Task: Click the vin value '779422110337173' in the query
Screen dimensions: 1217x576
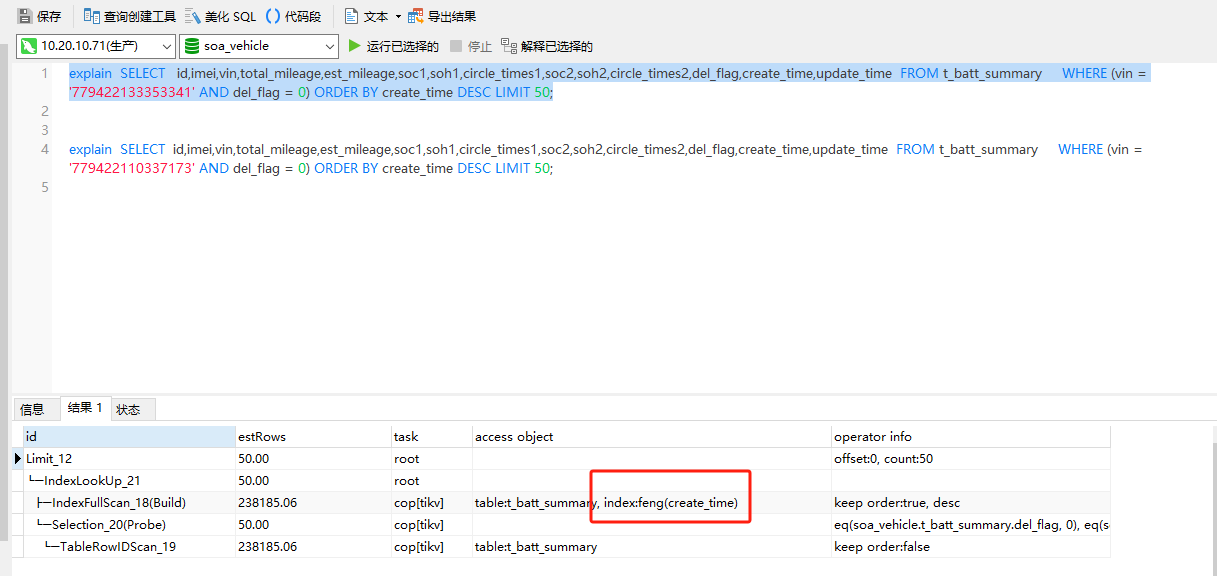Action: pyautogui.click(x=131, y=168)
